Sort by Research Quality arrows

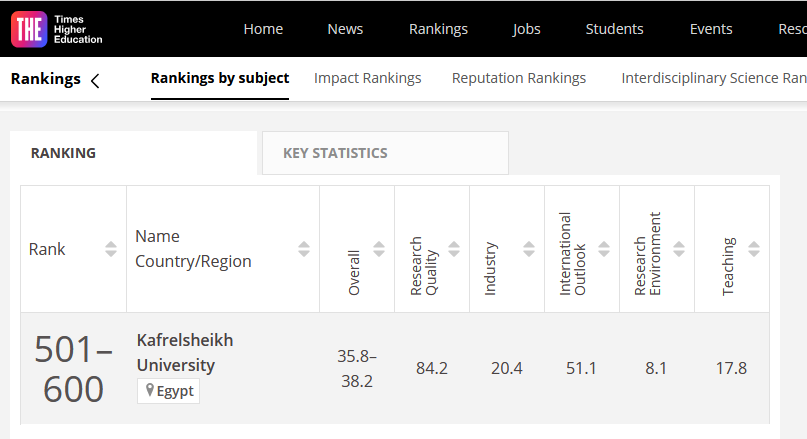tap(454, 249)
